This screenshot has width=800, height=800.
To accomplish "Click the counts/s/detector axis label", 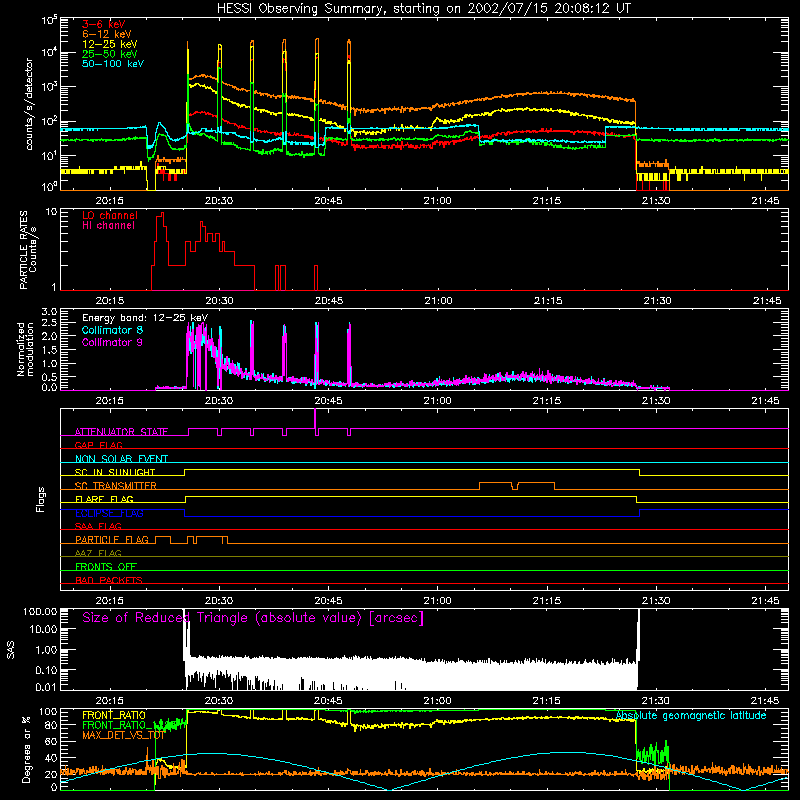I will [29, 104].
